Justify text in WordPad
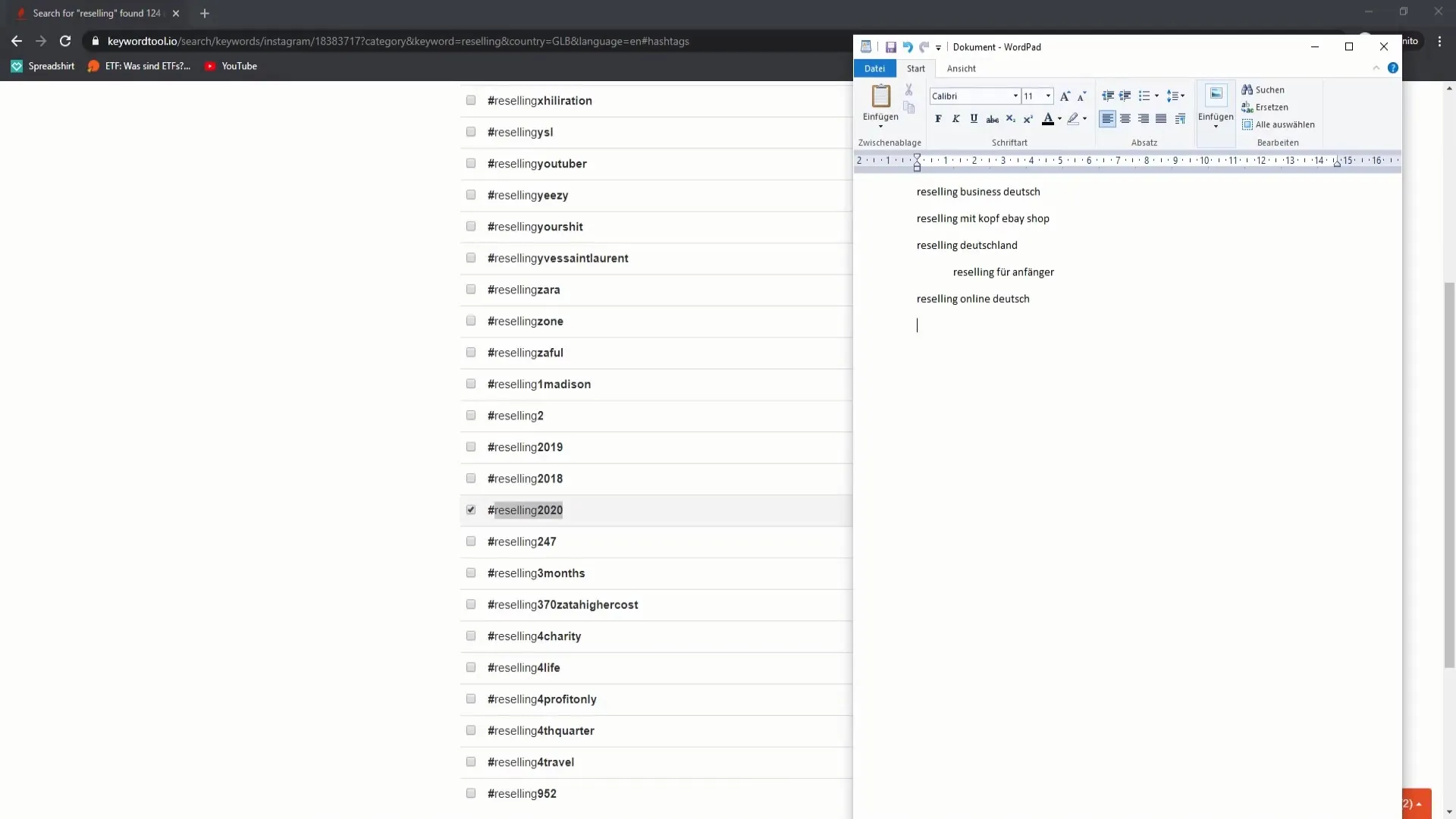 tap(1161, 118)
